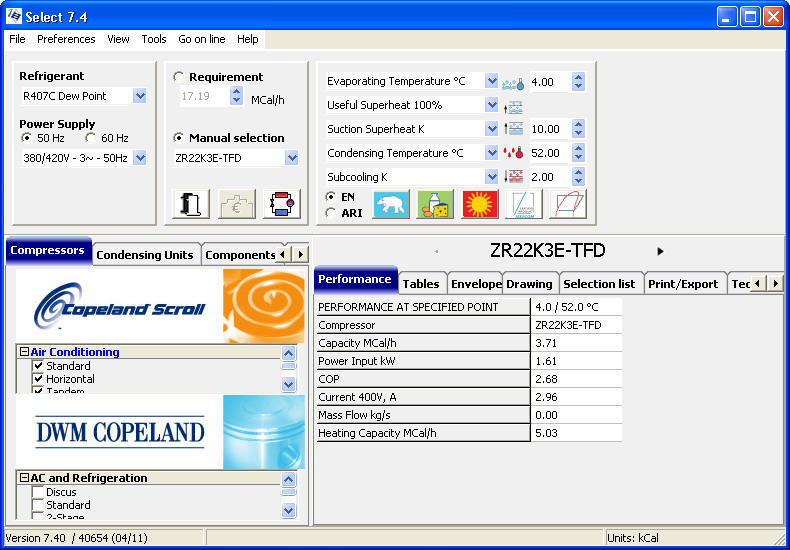Go to next compressor model arrow
This screenshot has height=550, width=790.
pyautogui.click(x=661, y=251)
